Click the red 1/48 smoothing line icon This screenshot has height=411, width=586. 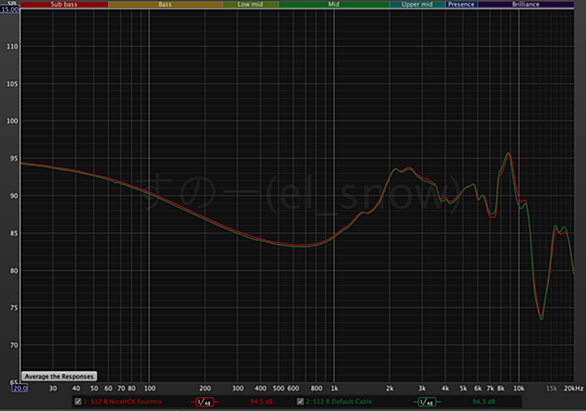pos(205,402)
